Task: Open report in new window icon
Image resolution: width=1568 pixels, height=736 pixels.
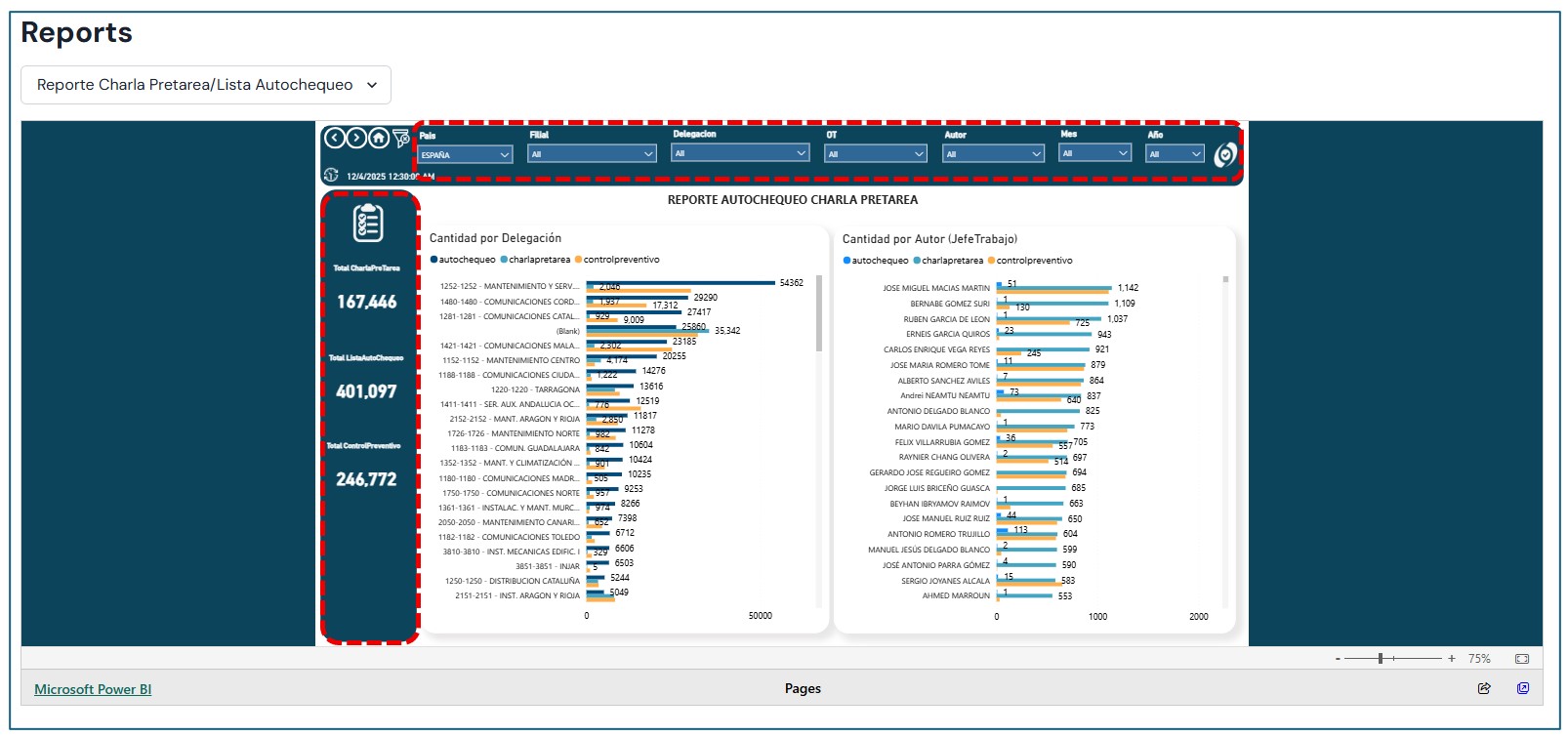Action: 1522,688
